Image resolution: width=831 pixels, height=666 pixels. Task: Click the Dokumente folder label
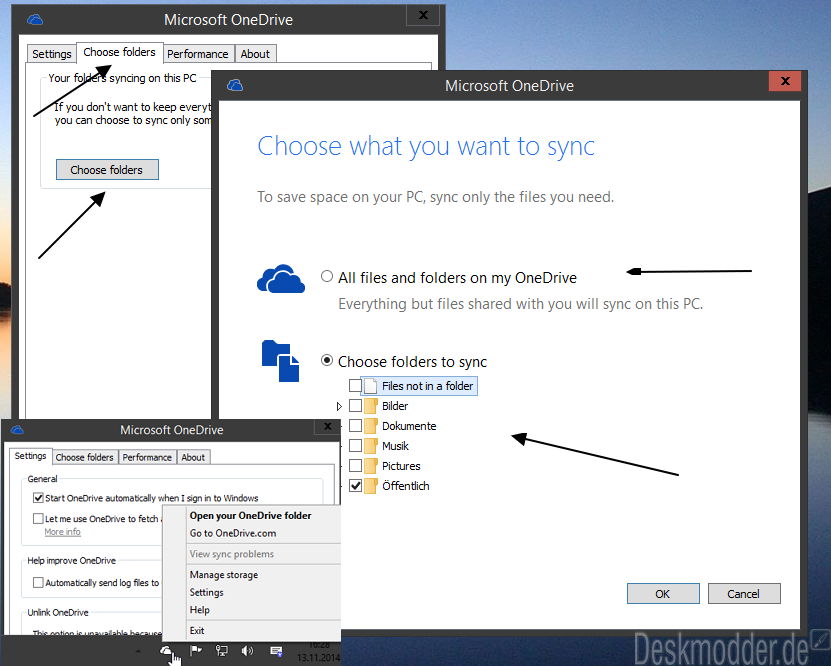coord(409,426)
